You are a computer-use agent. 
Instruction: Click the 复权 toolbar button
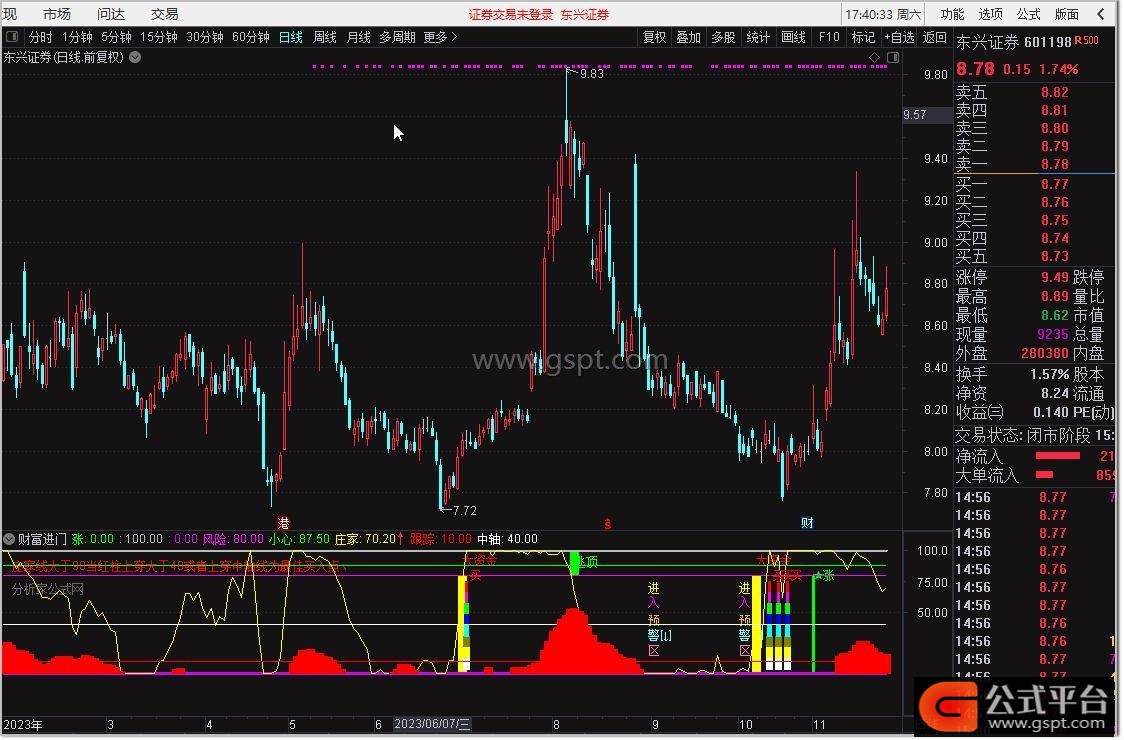point(654,37)
